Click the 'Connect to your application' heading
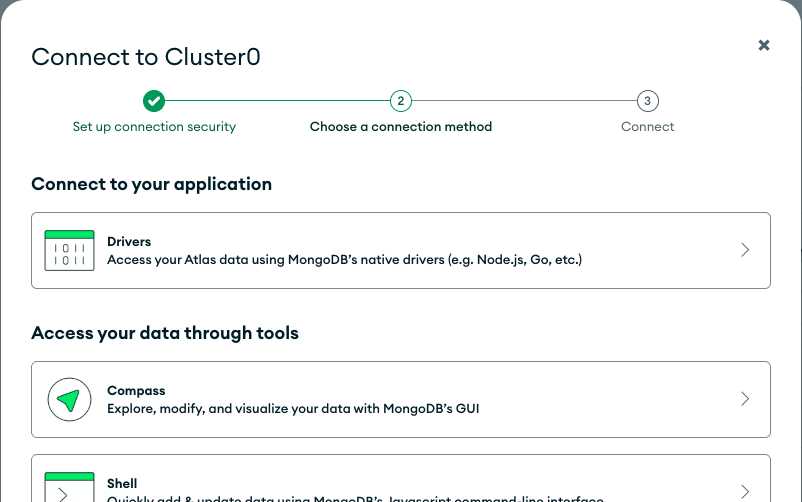 tap(151, 184)
